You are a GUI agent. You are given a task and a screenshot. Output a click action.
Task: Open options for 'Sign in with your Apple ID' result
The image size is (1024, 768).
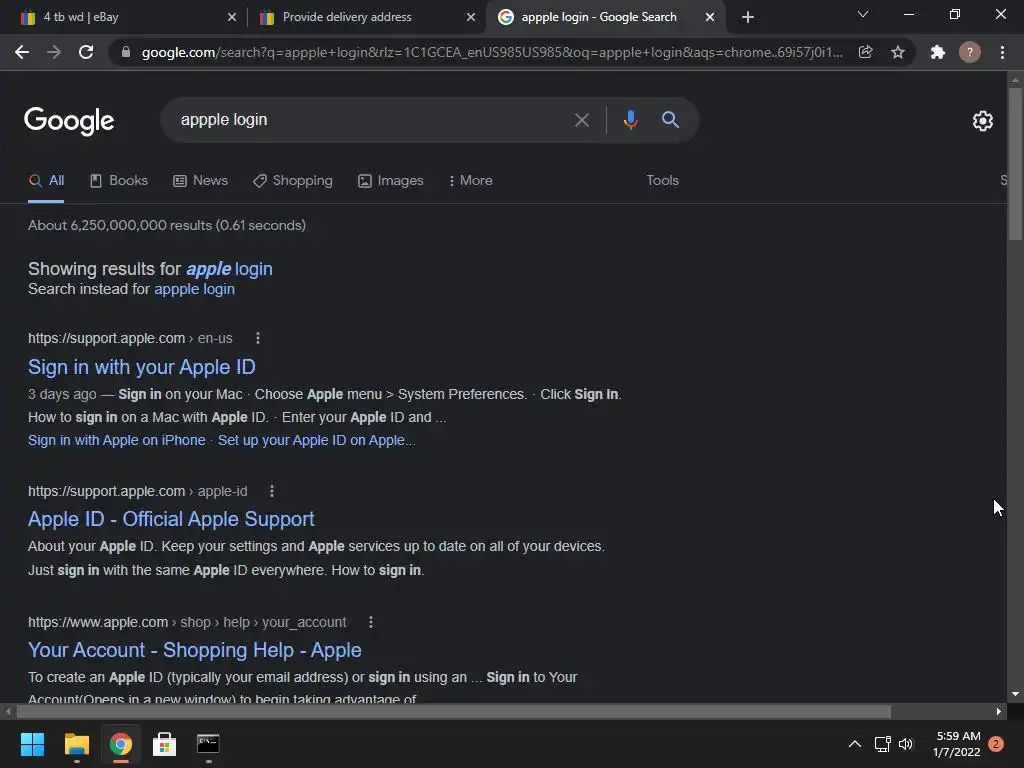(x=258, y=338)
